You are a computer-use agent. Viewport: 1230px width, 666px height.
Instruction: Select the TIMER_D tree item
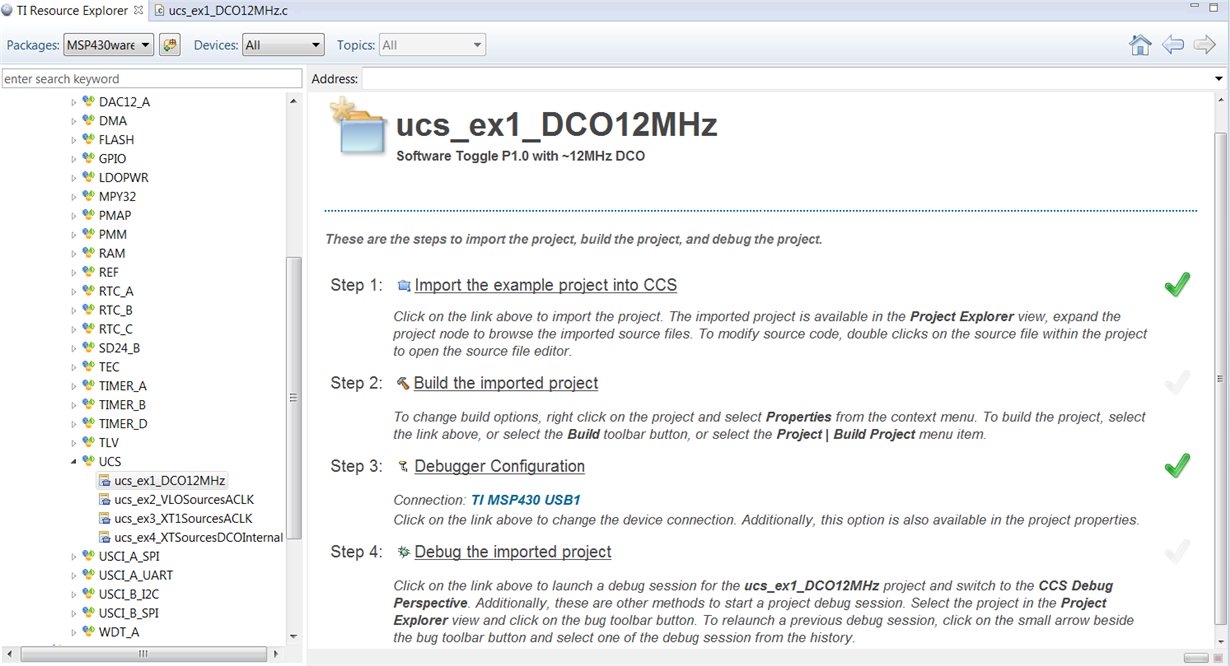123,424
